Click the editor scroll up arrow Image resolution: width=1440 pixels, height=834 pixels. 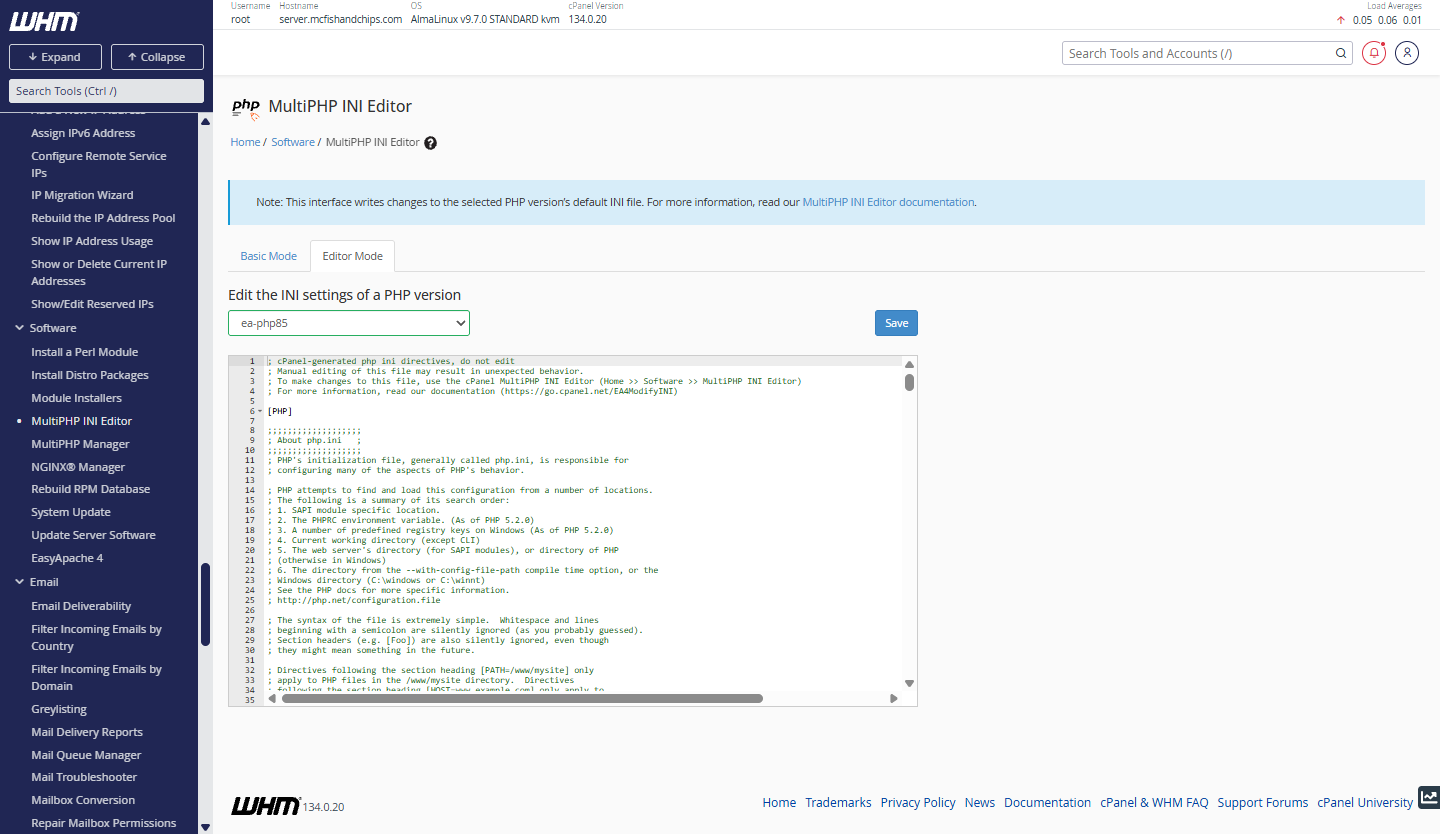click(909, 366)
